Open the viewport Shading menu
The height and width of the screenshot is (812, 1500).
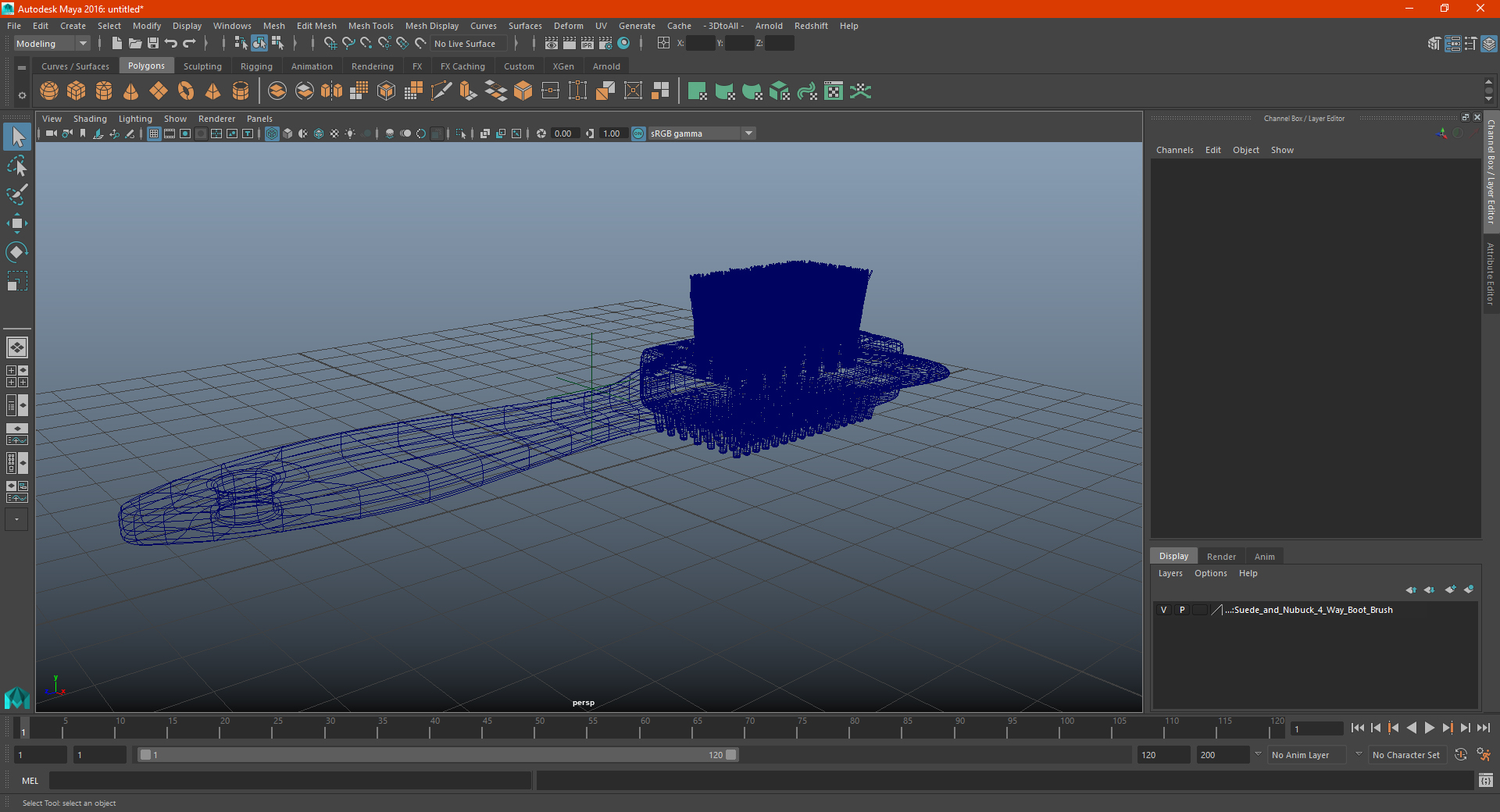90,119
